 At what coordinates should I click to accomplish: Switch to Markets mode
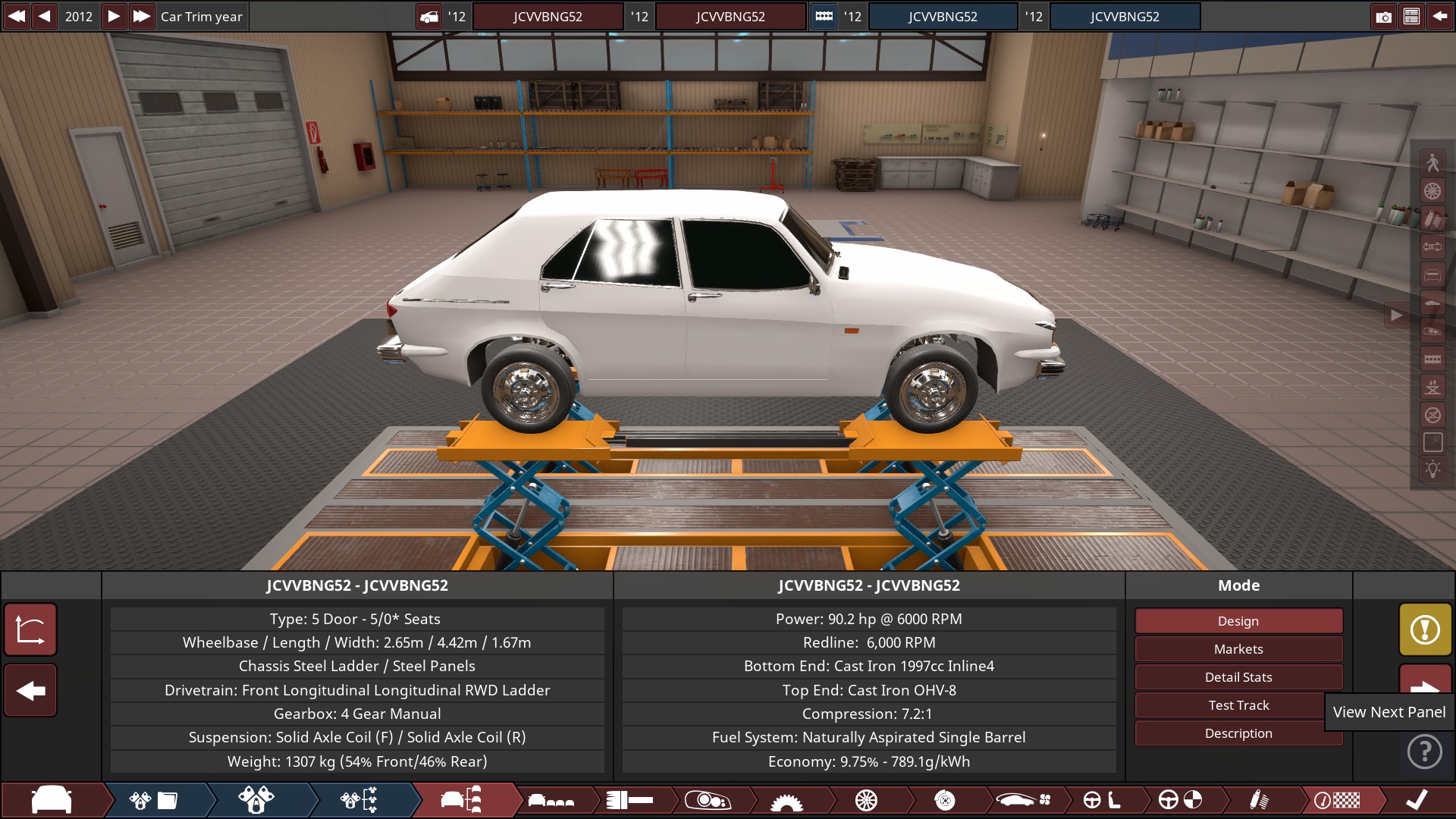(1238, 649)
